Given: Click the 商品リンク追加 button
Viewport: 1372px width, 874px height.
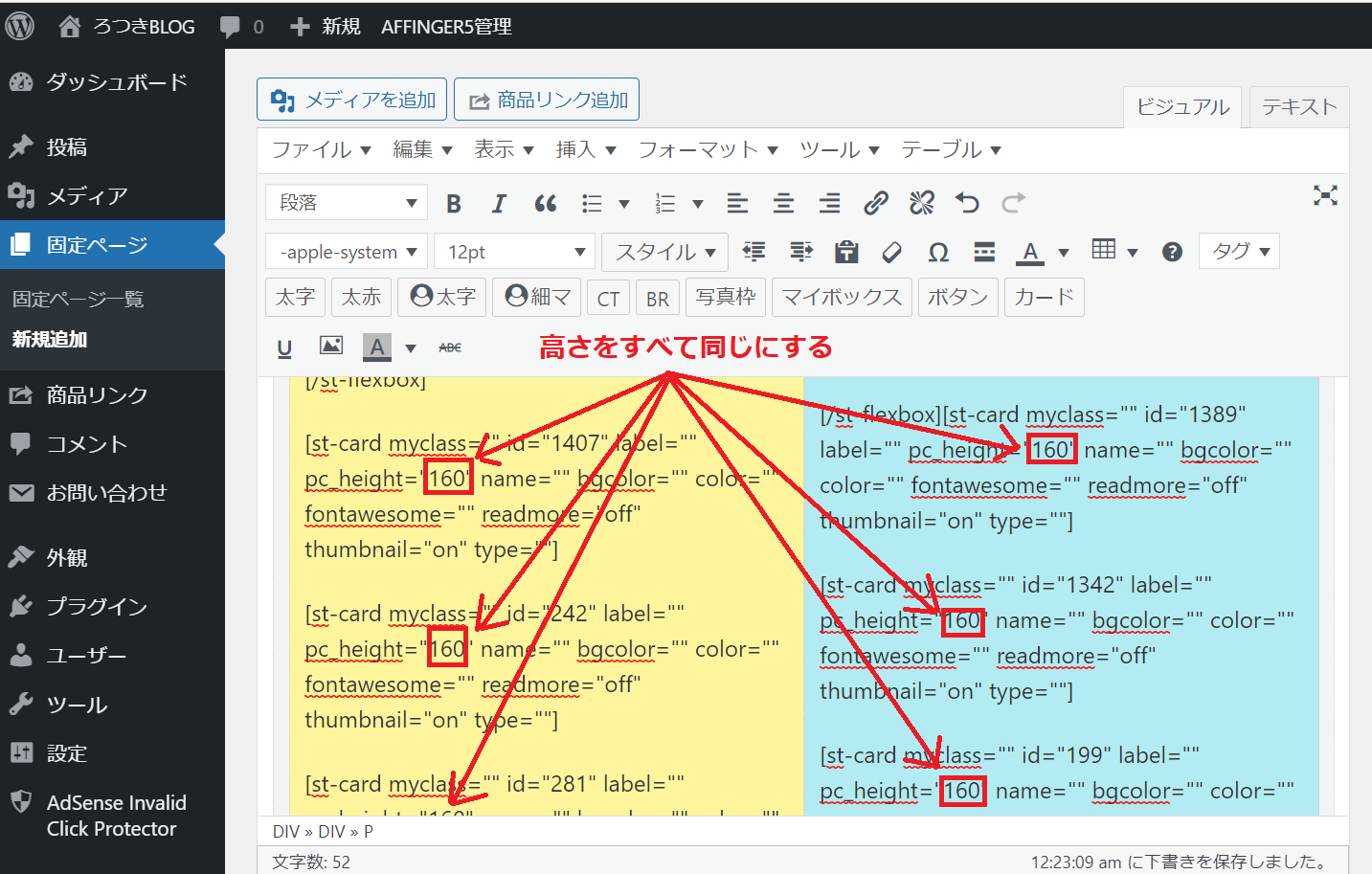Looking at the screenshot, I should [547, 100].
